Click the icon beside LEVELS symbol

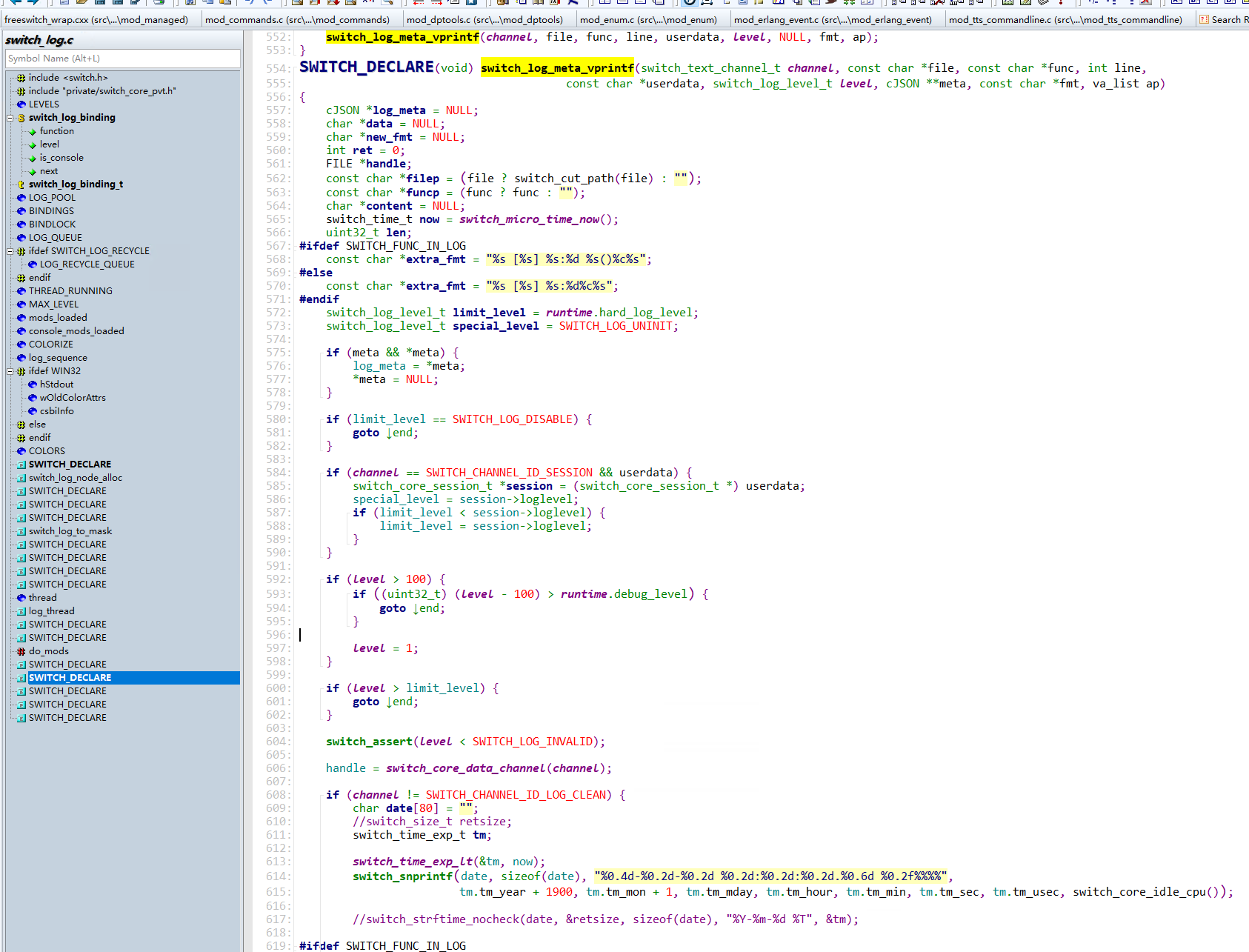coord(21,104)
